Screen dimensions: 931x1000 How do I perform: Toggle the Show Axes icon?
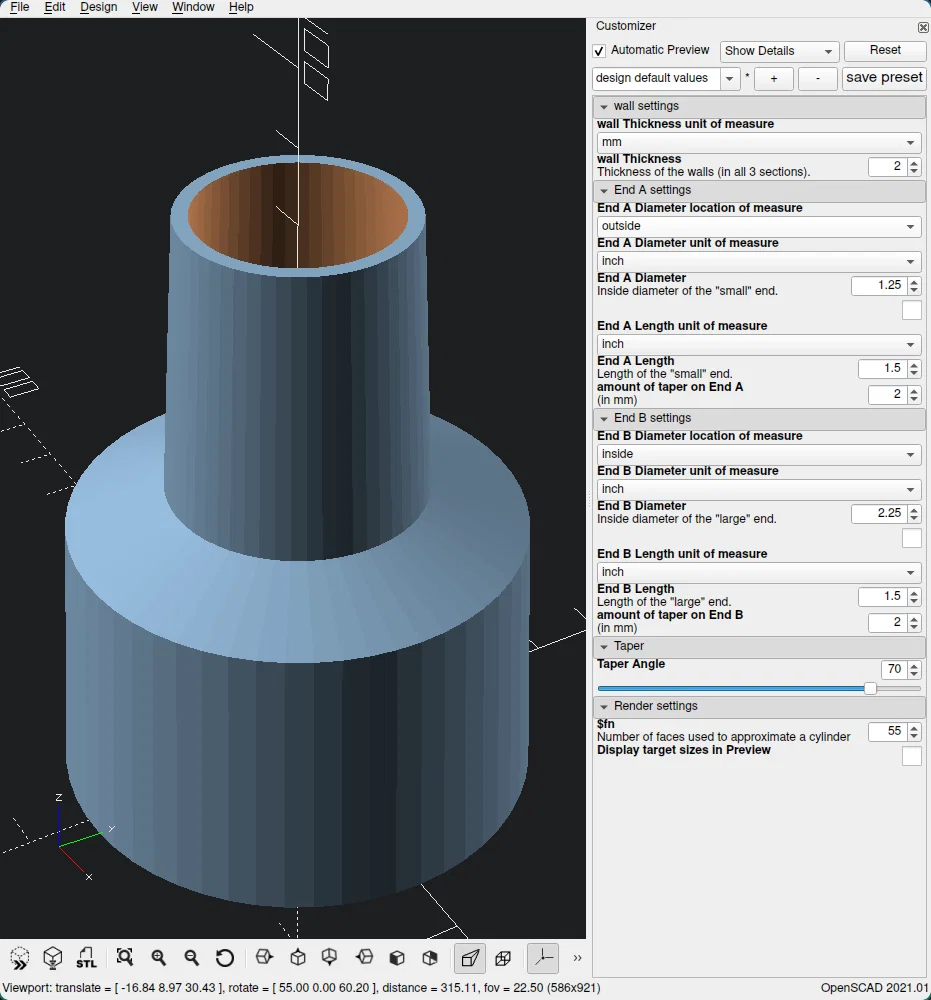[x=543, y=958]
